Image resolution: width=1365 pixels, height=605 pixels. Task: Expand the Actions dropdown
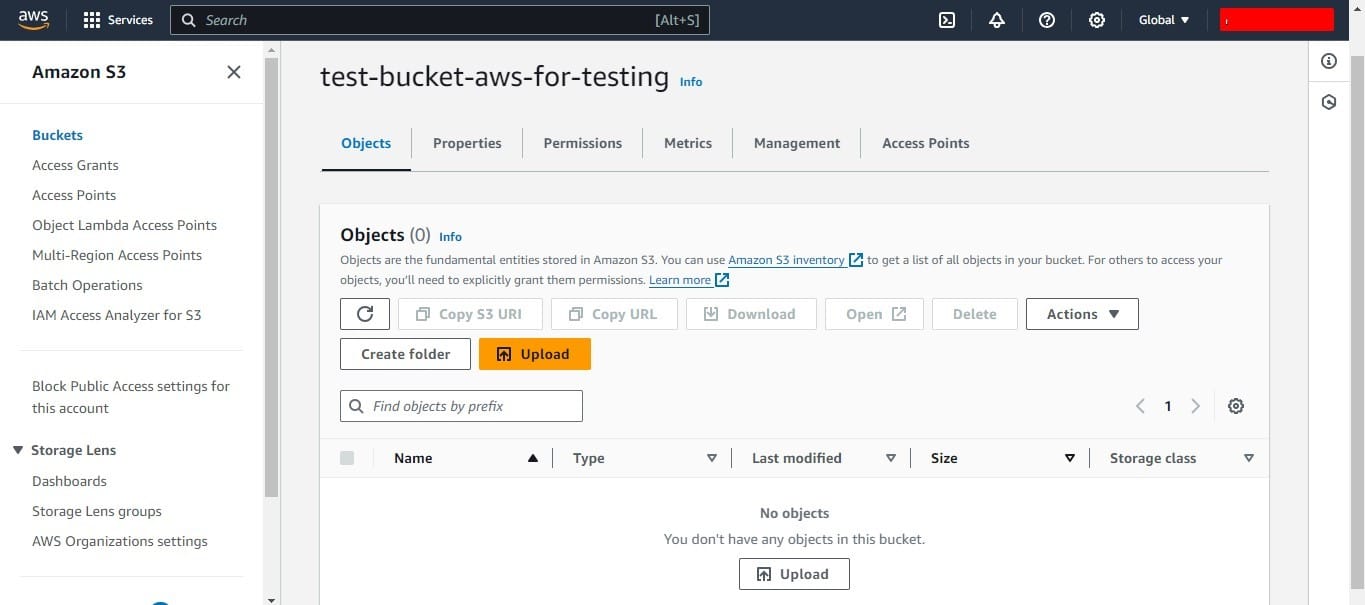click(1082, 314)
